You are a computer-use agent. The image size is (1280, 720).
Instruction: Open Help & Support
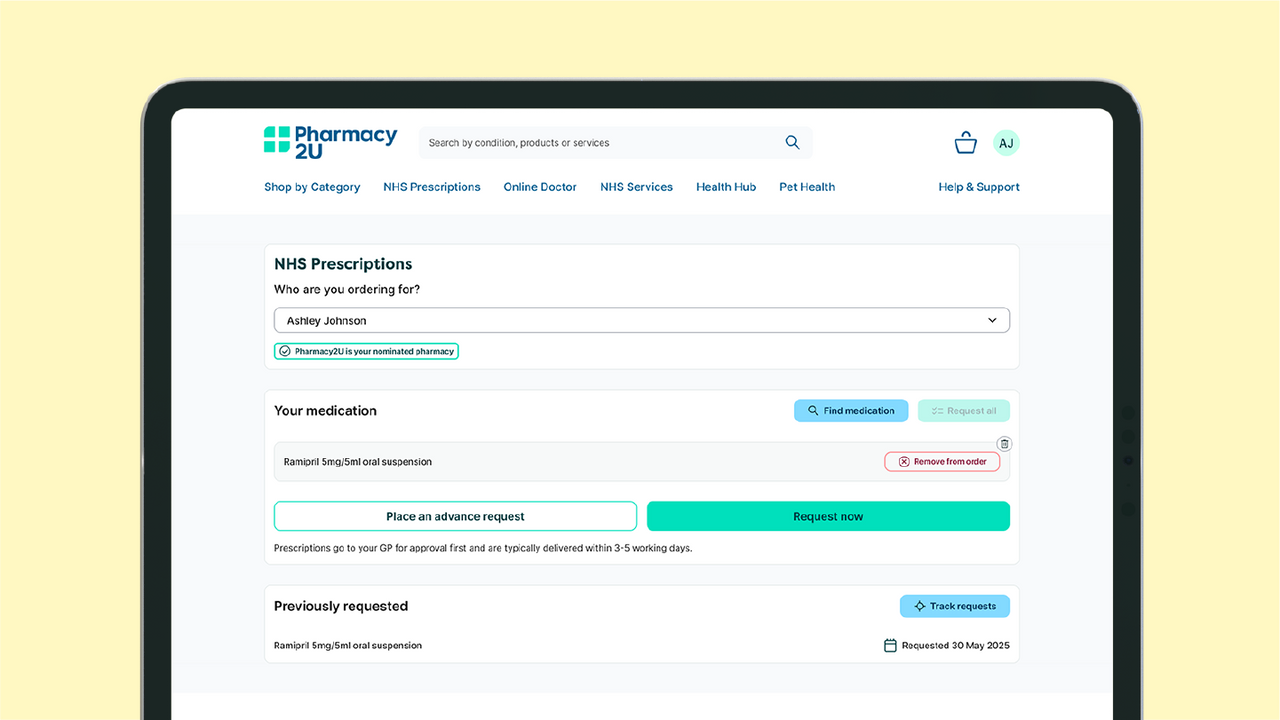[x=978, y=187]
